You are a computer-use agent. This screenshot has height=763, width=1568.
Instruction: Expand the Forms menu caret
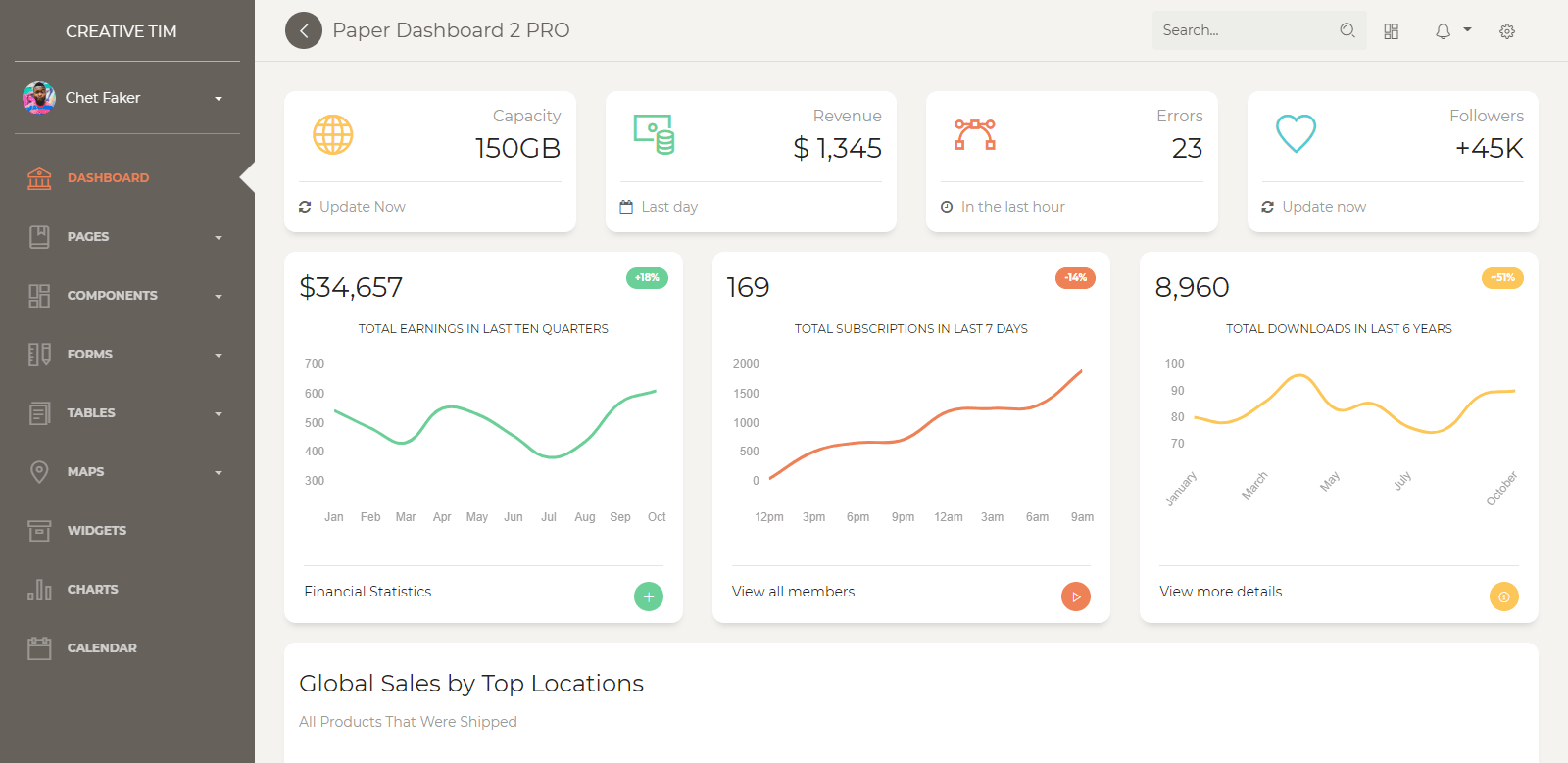[x=219, y=355]
